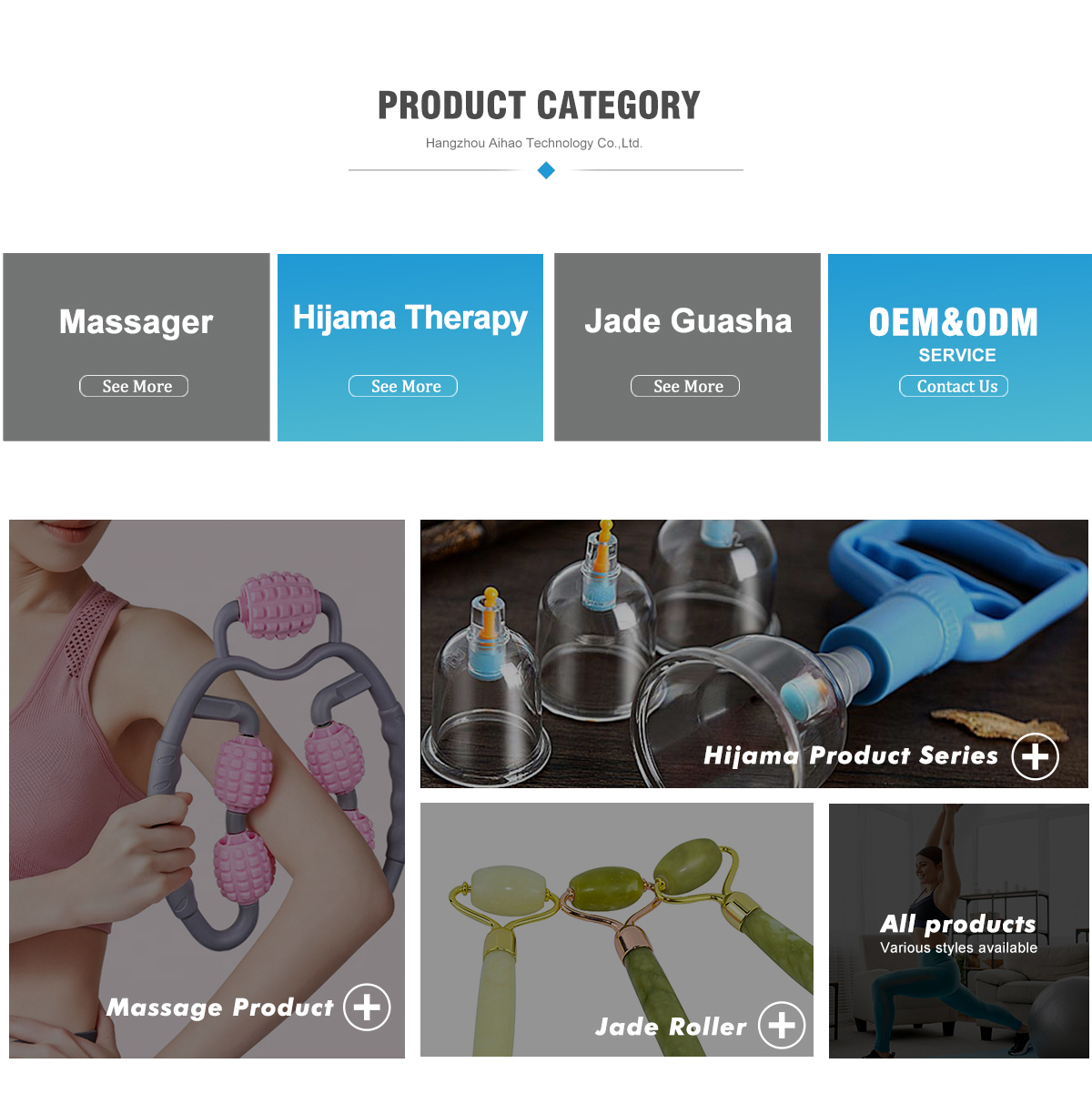Image resolution: width=1092 pixels, height=1114 pixels.
Task: Click the Massage Product label text
Action: click(220, 1008)
